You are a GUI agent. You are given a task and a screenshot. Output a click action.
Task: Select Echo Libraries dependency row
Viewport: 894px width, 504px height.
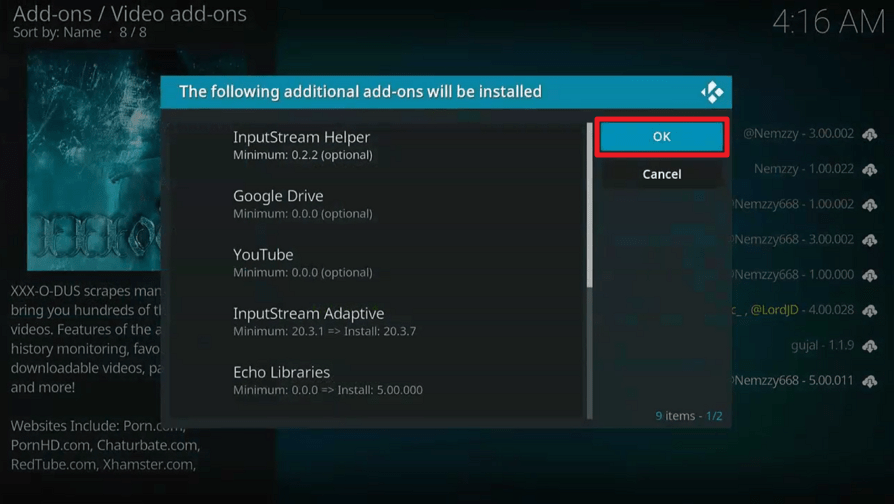[376, 380]
